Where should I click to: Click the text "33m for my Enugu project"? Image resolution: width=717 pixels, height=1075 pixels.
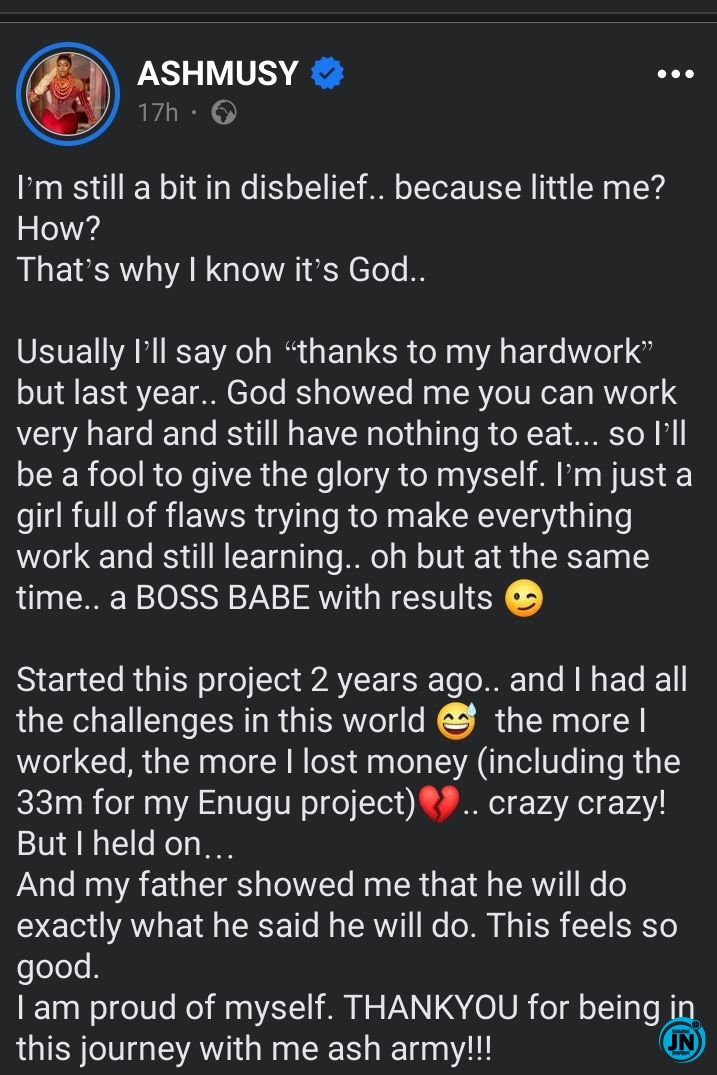[x=217, y=804]
